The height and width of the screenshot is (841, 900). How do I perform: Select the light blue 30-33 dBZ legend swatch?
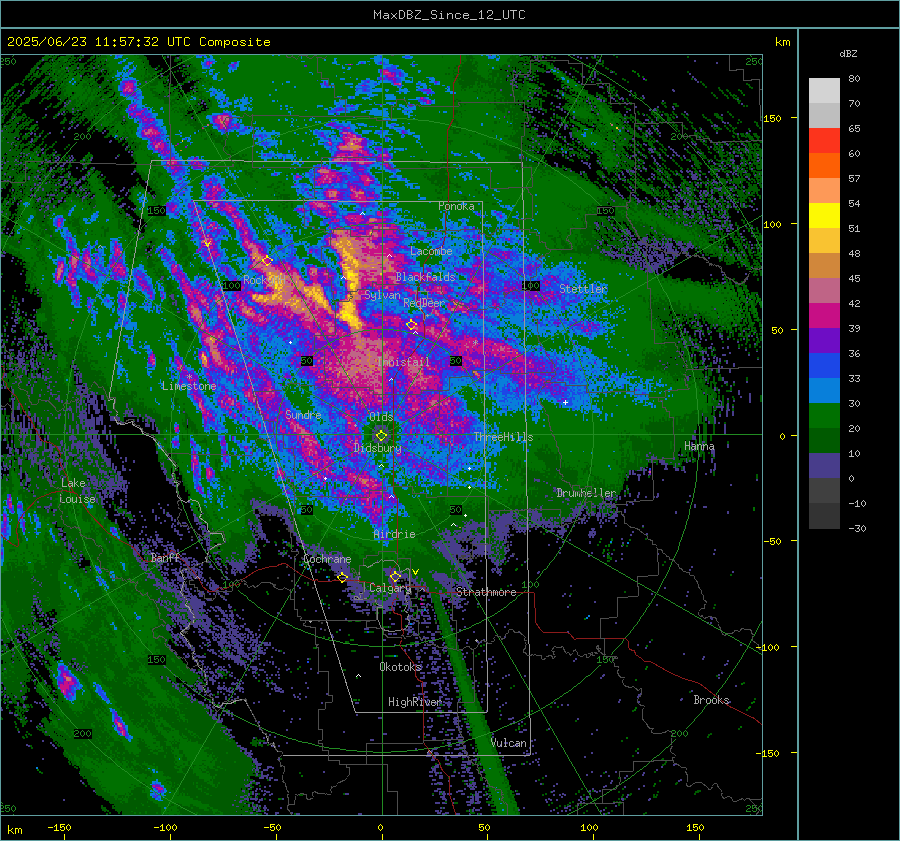point(824,390)
